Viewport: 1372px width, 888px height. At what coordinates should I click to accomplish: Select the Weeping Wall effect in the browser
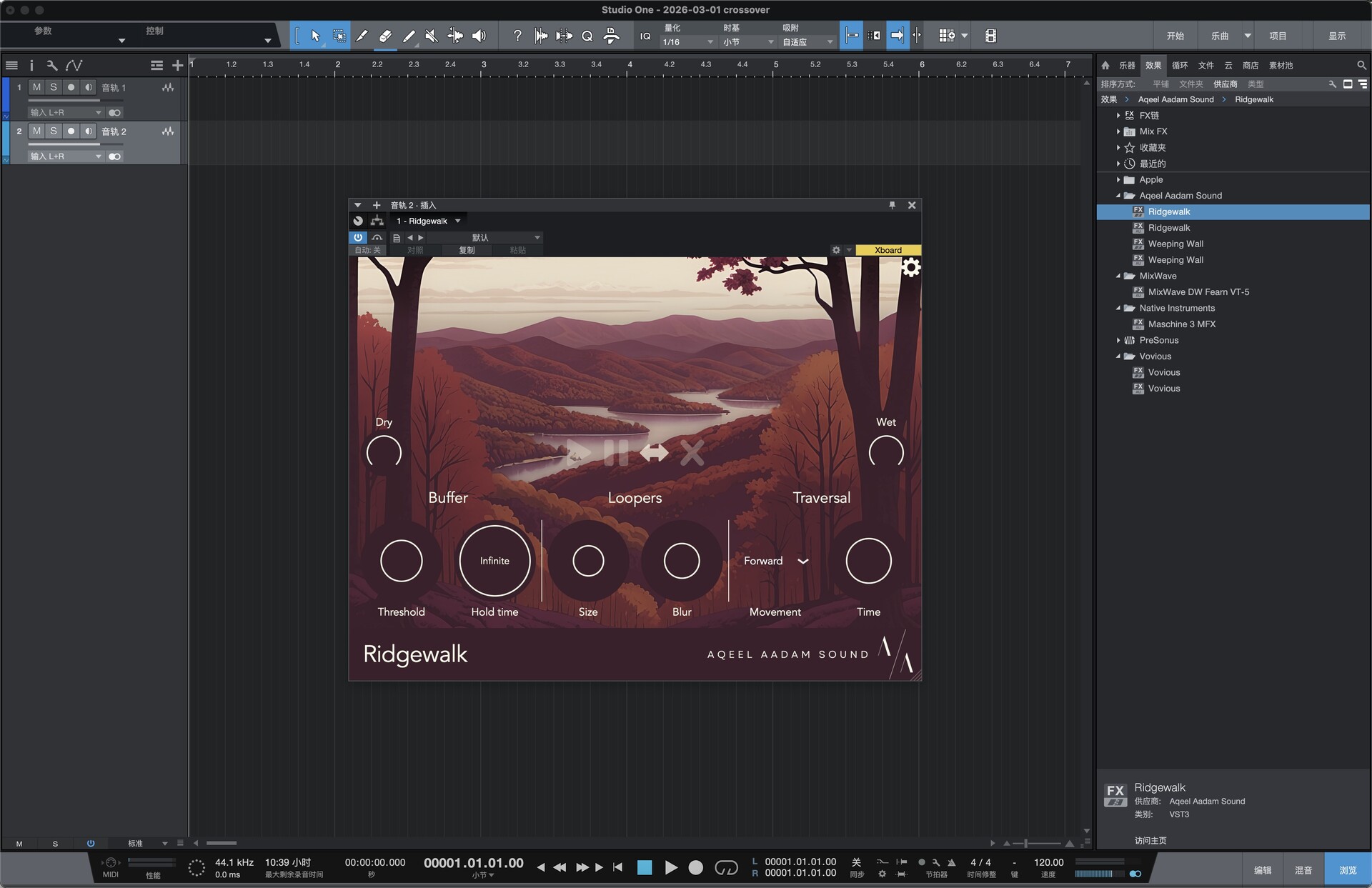tap(1175, 244)
